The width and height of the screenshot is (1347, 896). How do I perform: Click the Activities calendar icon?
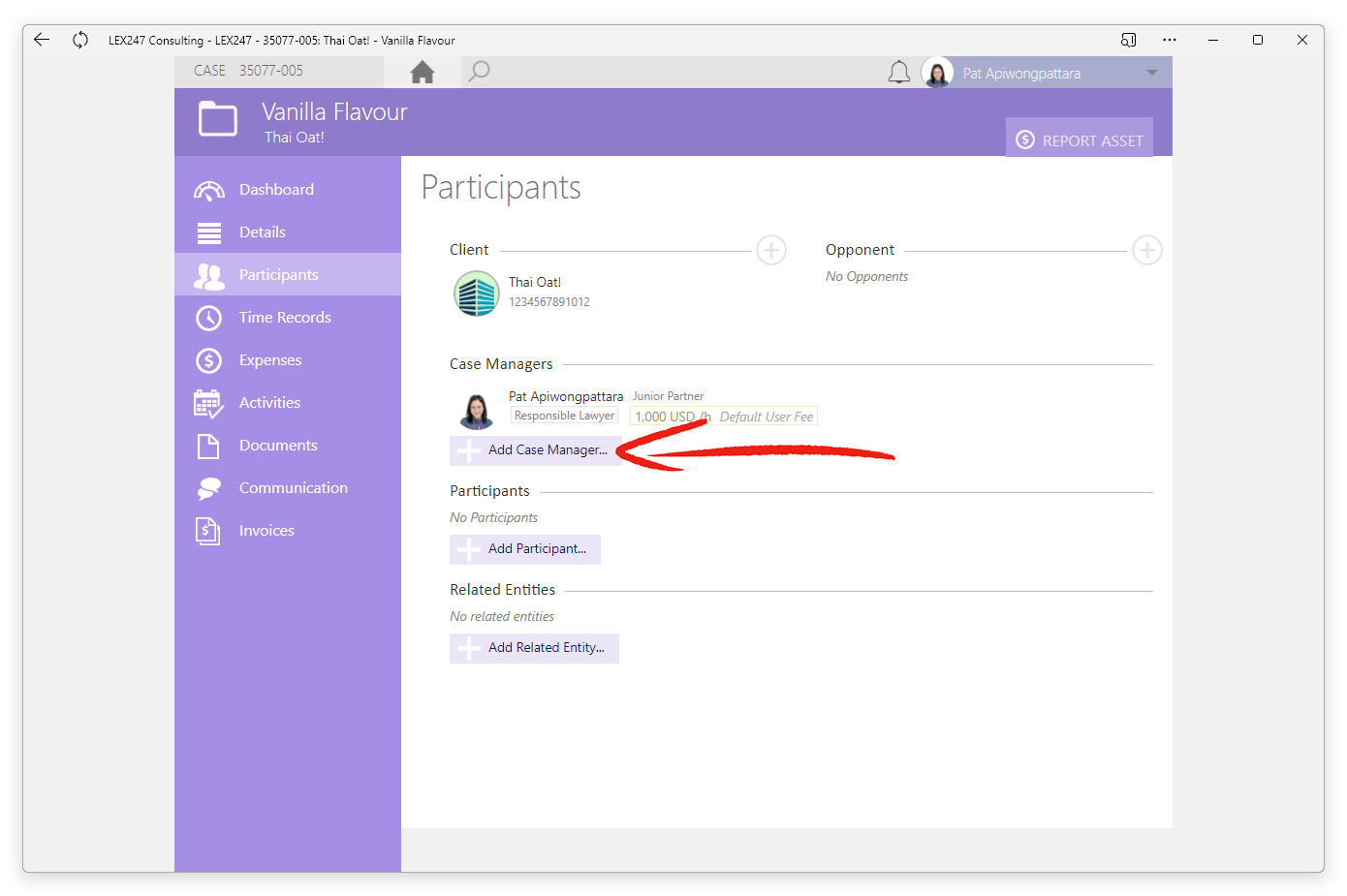pyautogui.click(x=208, y=403)
